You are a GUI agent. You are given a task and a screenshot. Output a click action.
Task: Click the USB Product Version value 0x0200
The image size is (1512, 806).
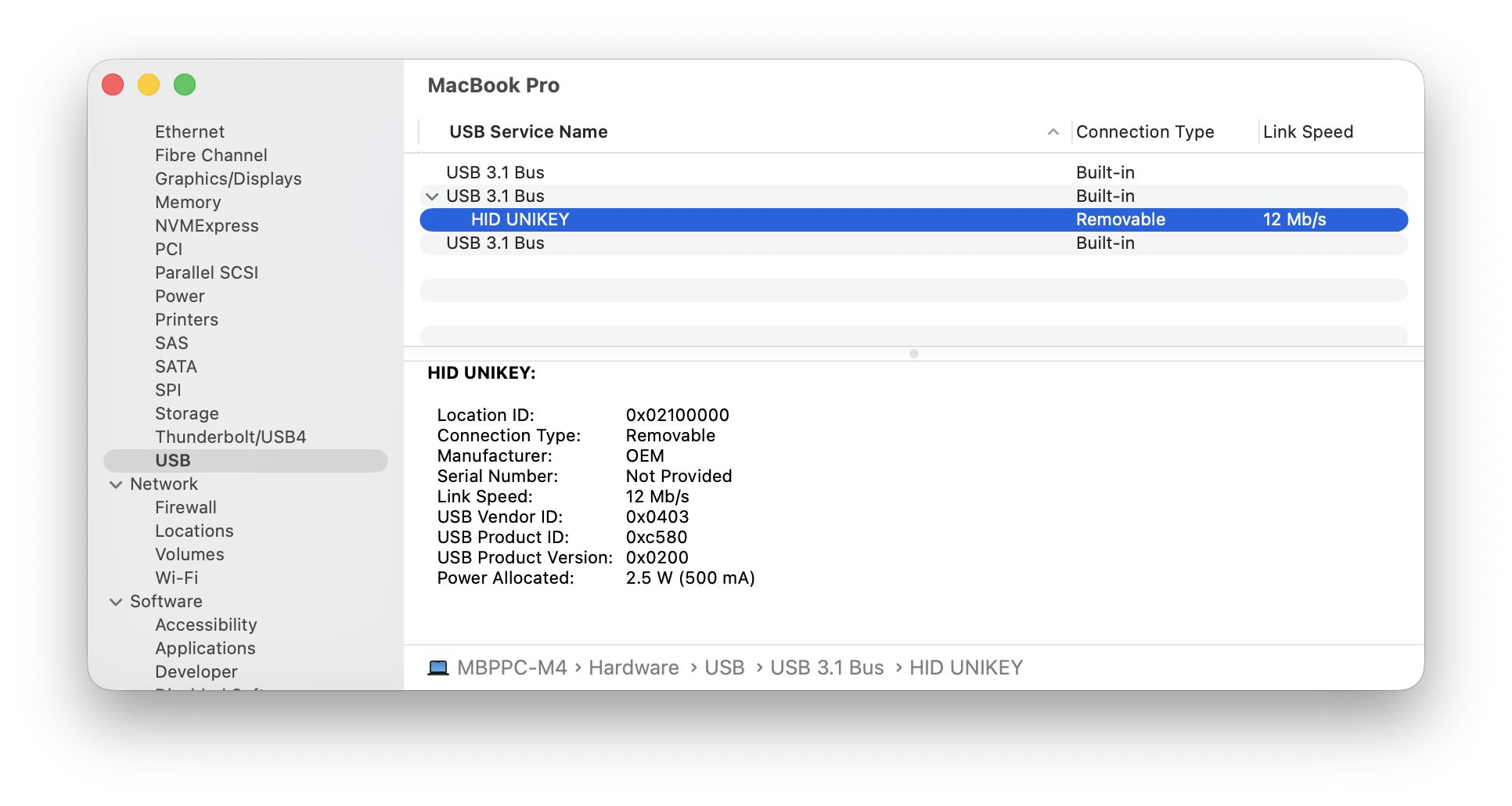tap(657, 557)
